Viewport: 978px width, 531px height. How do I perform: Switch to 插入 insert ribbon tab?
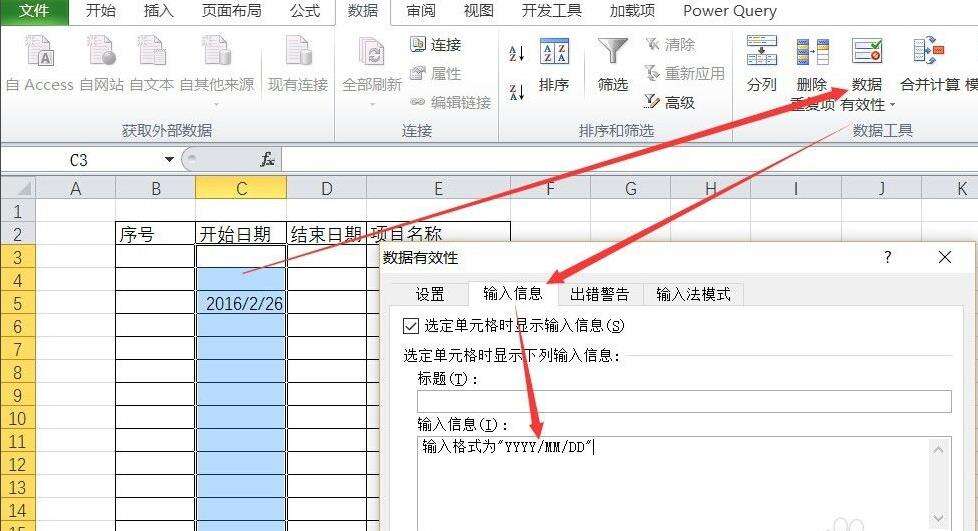158,11
